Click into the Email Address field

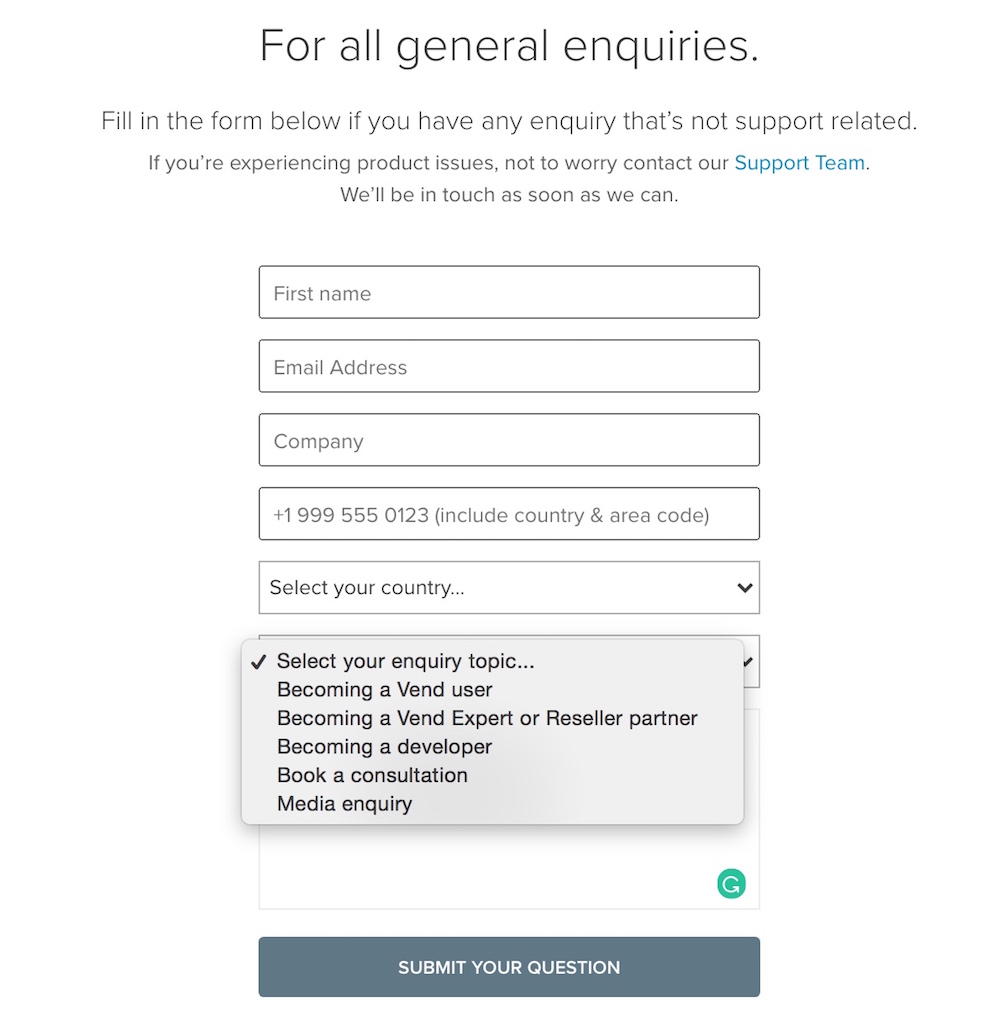[x=509, y=366]
